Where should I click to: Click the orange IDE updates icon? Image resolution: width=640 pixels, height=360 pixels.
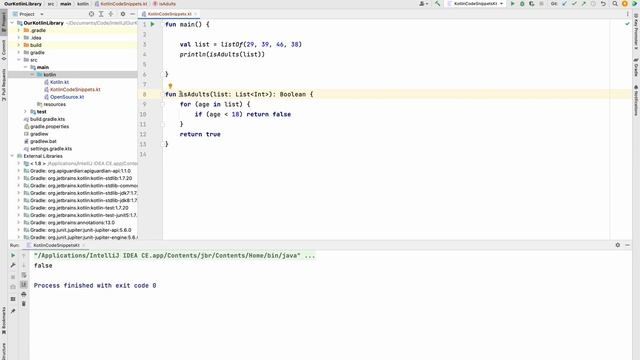click(x=624, y=4)
